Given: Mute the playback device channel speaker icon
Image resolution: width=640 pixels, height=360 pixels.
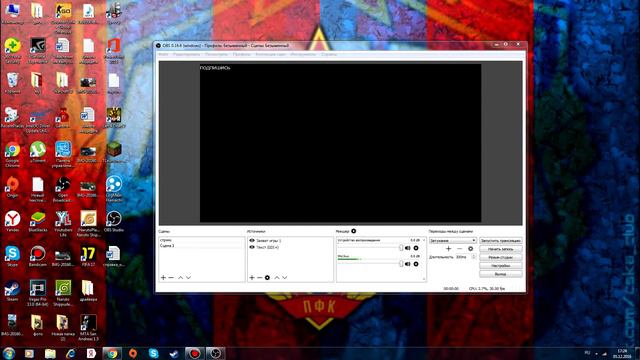Looking at the screenshot, I should coord(407,248).
